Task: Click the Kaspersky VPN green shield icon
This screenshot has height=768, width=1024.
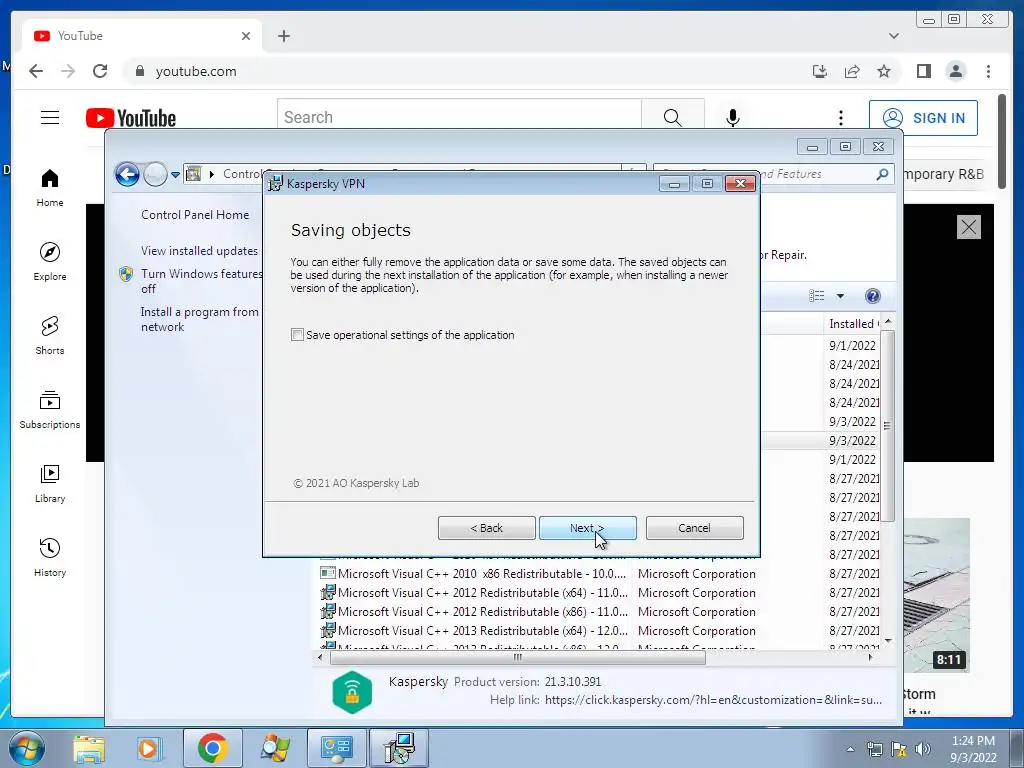Action: [352, 692]
